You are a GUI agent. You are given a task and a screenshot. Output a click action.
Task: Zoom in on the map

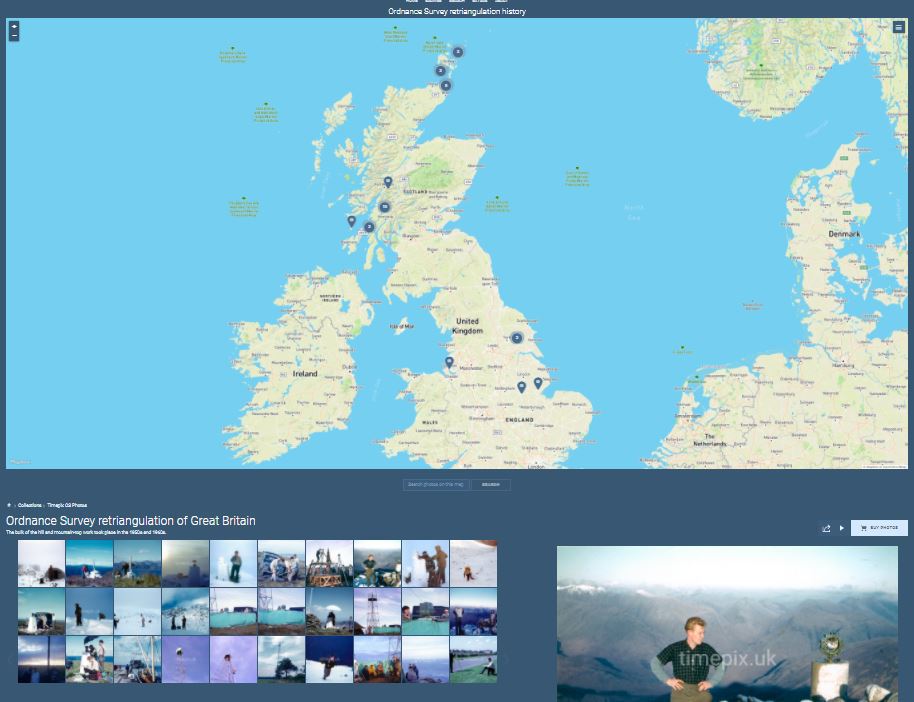(14, 26)
